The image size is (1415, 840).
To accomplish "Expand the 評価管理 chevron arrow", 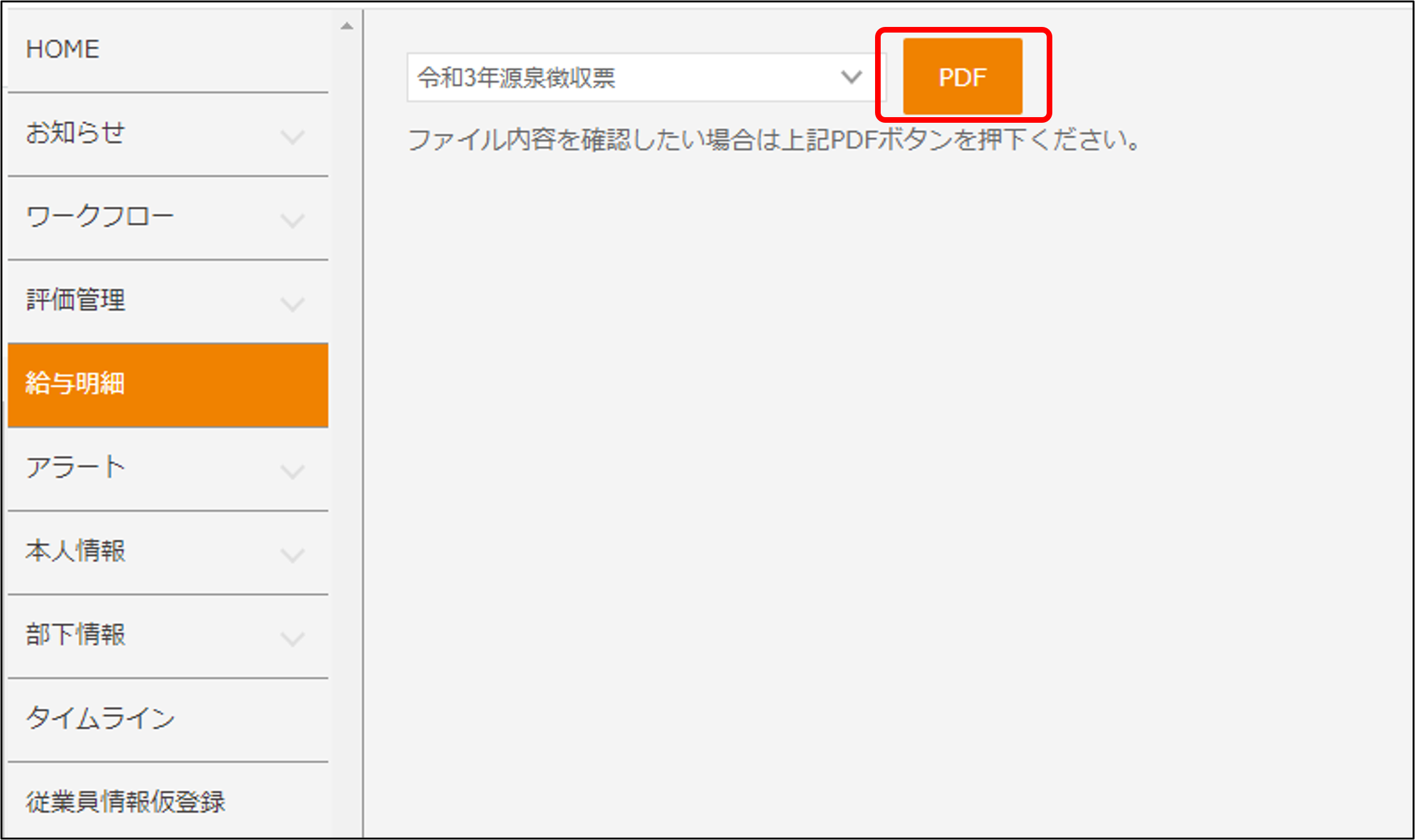I will [x=293, y=304].
